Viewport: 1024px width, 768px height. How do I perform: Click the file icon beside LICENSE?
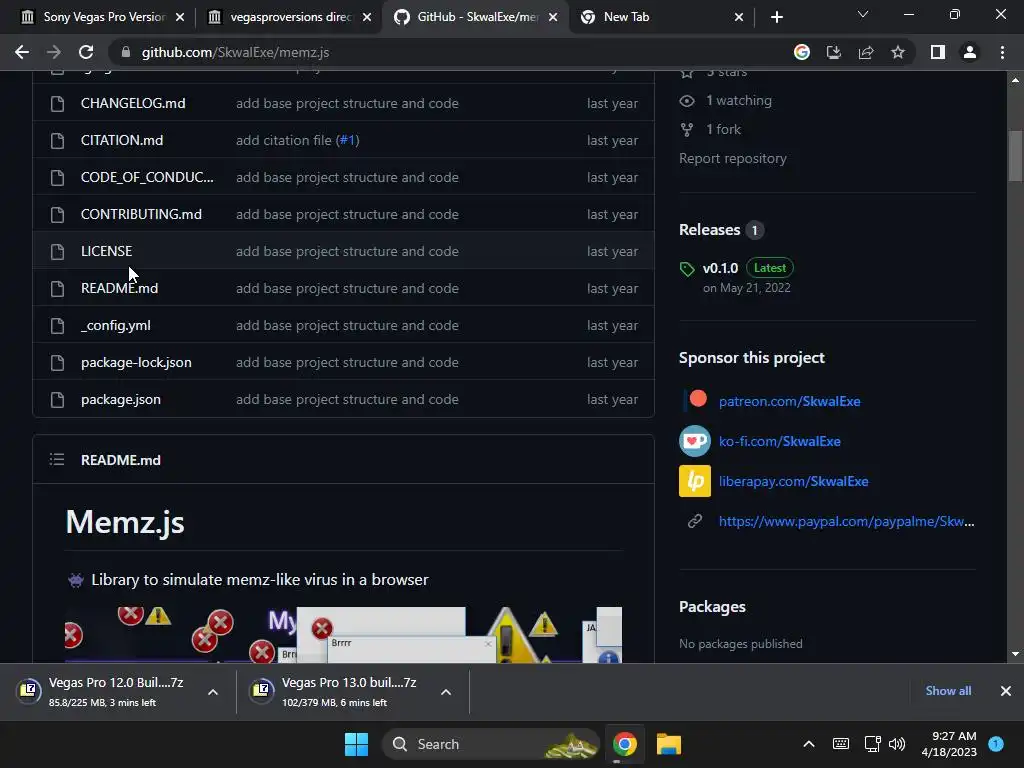57,251
